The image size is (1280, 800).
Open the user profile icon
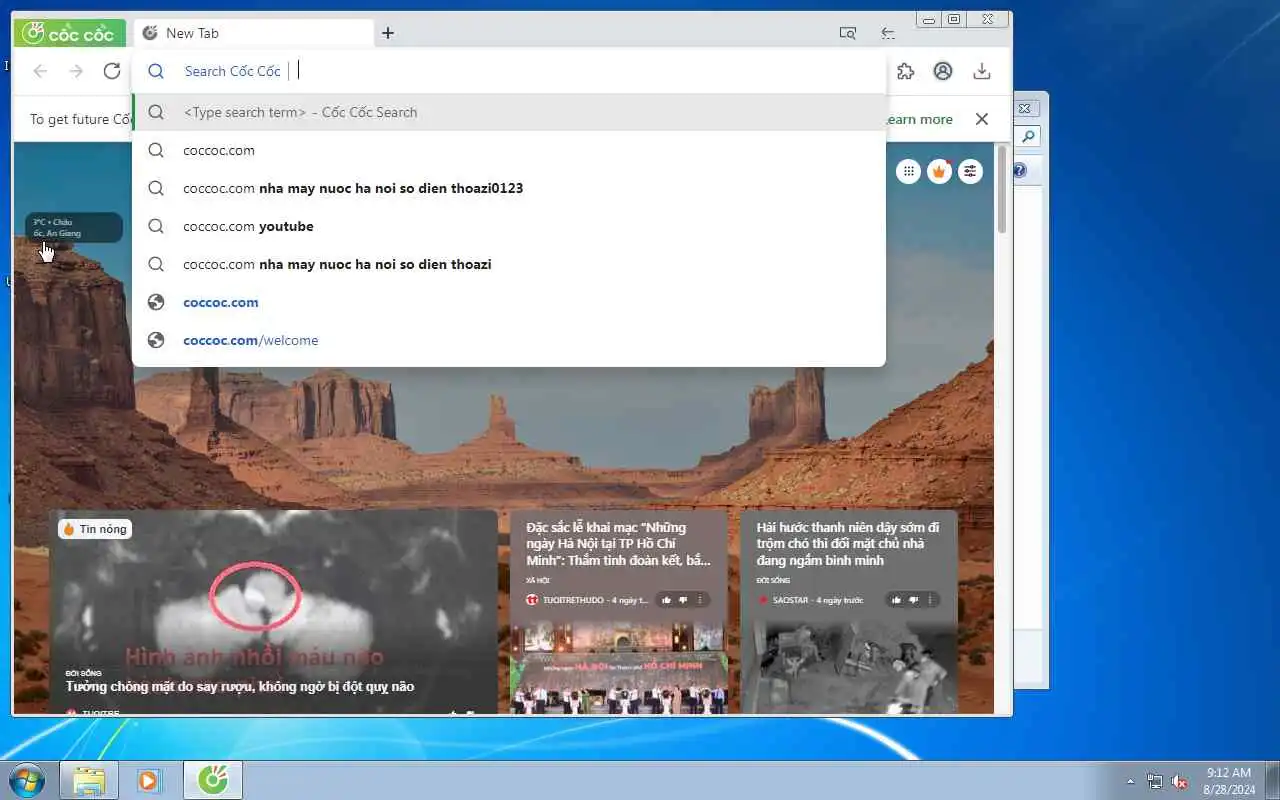pos(943,71)
